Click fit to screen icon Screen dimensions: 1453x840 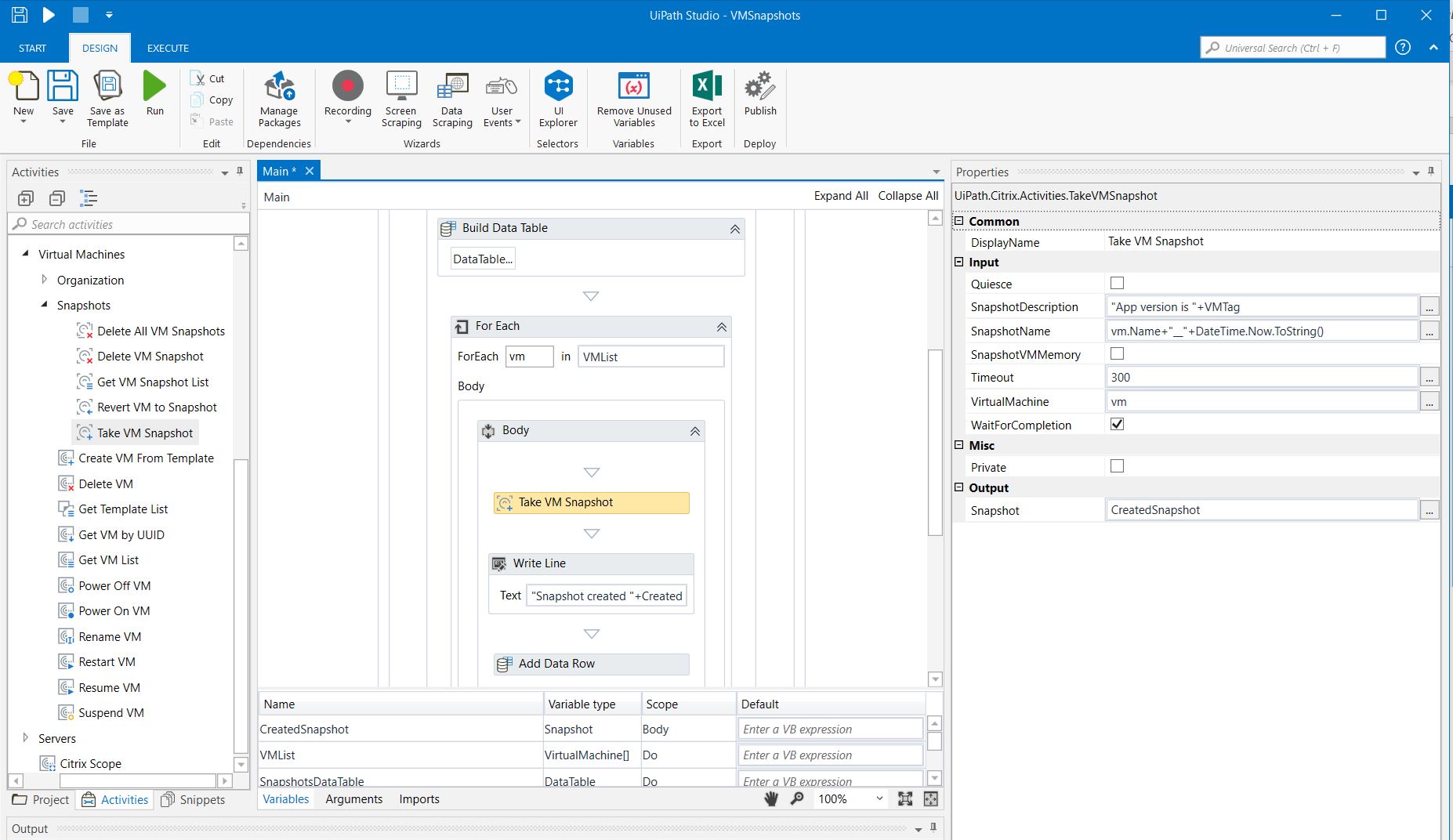pyautogui.click(x=905, y=798)
